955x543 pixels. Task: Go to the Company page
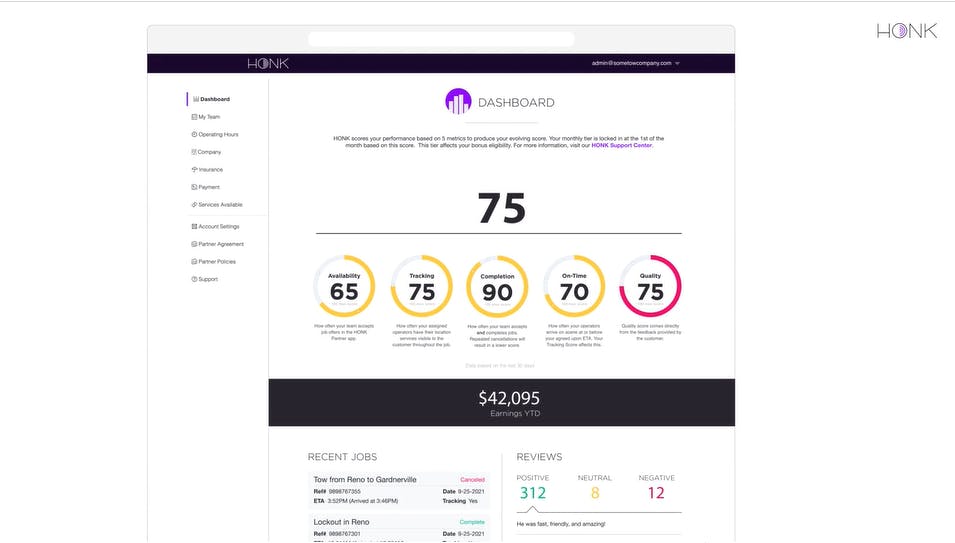point(209,152)
